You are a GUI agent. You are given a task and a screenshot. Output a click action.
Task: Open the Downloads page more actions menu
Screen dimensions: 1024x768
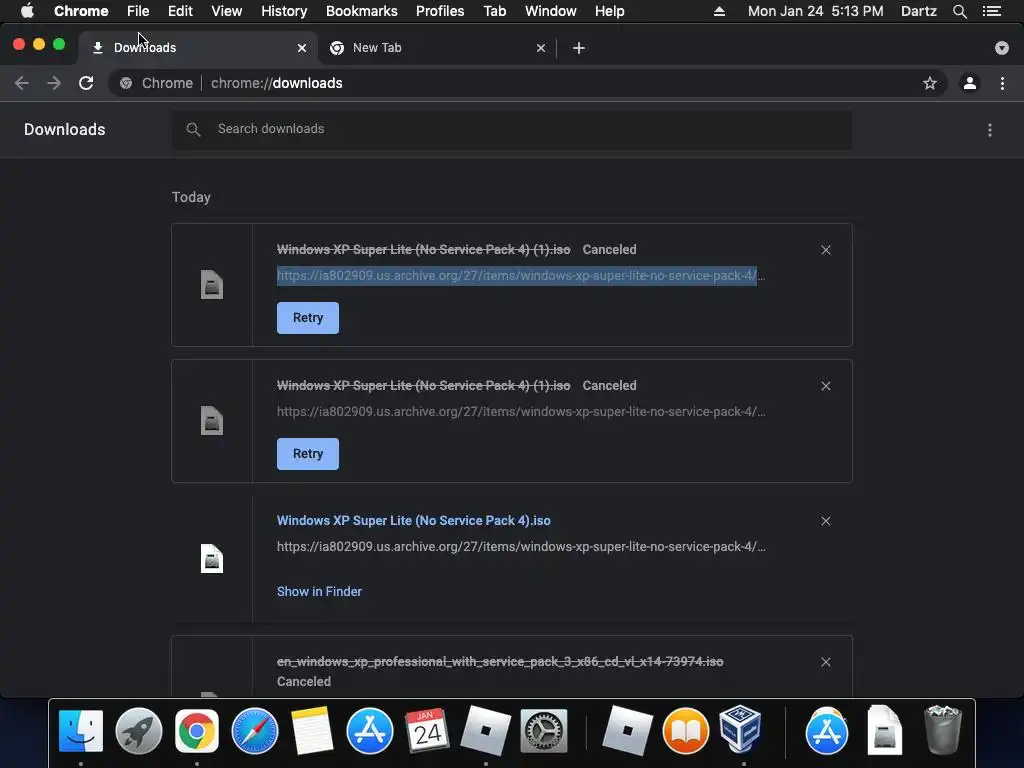tap(990, 130)
